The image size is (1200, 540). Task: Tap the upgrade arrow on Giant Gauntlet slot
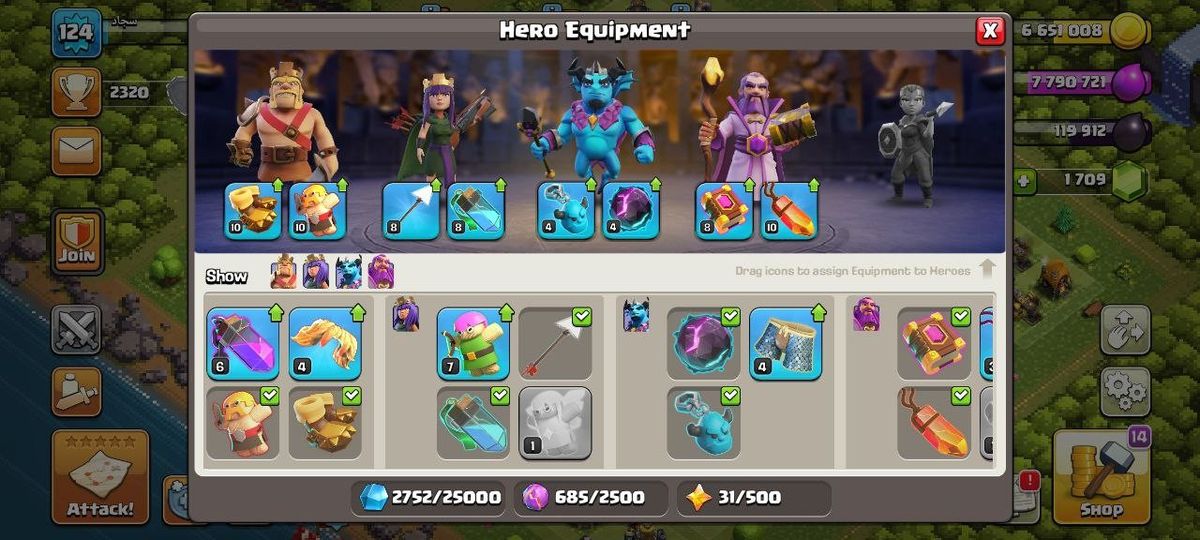coord(278,185)
